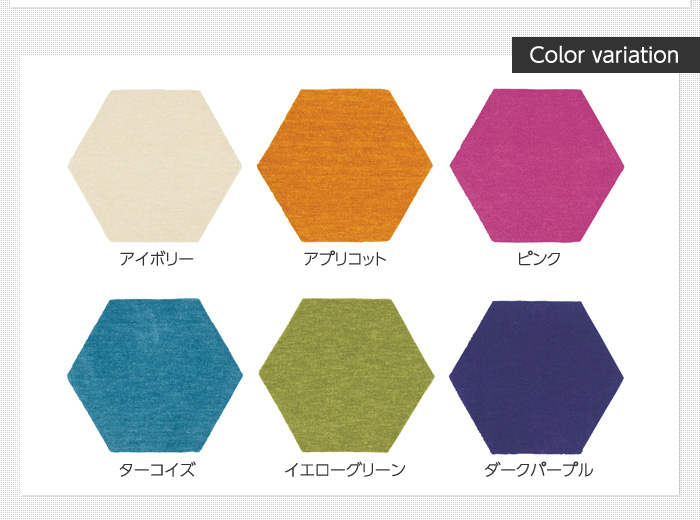Click right point of the pink hexagon
This screenshot has width=700, height=520.
[622, 166]
